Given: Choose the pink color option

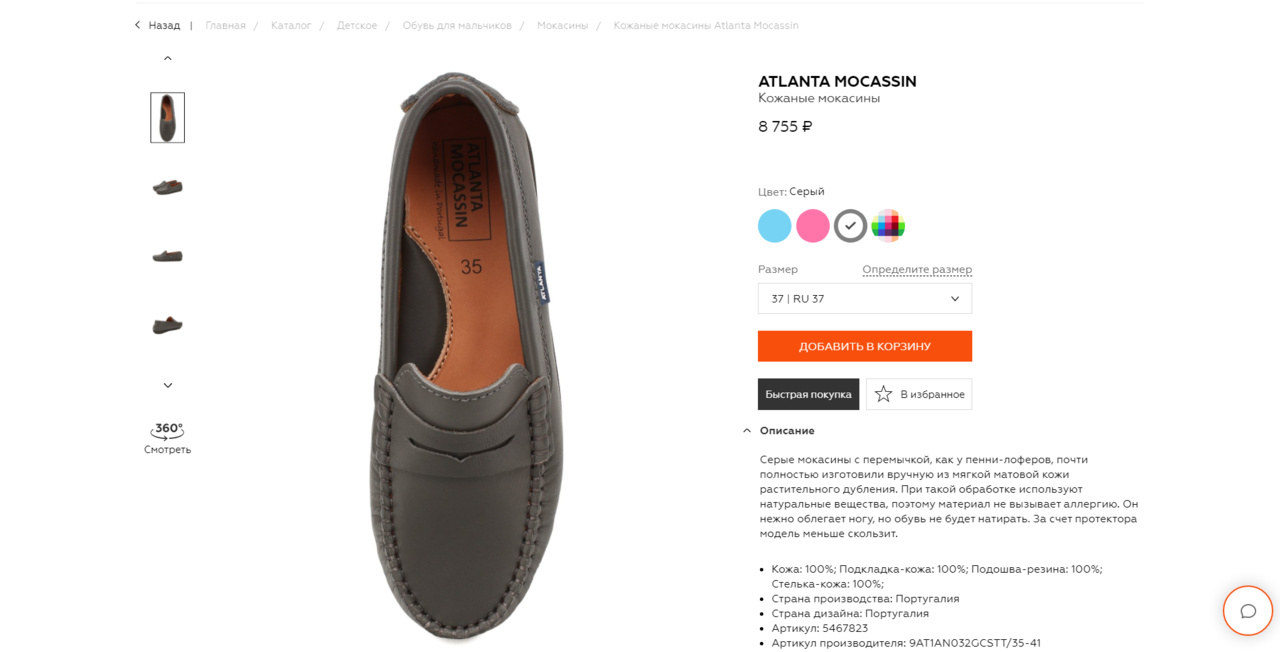Looking at the screenshot, I should [812, 226].
